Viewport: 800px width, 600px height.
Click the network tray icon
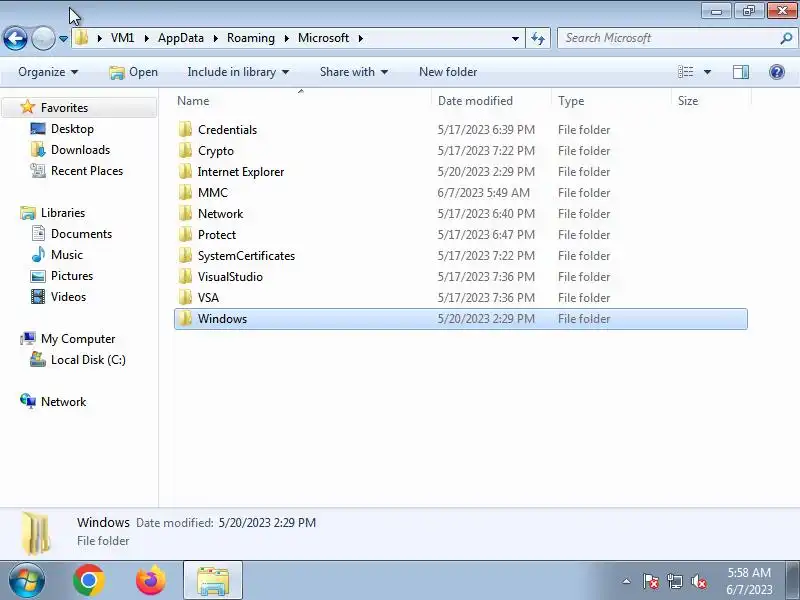coord(674,581)
